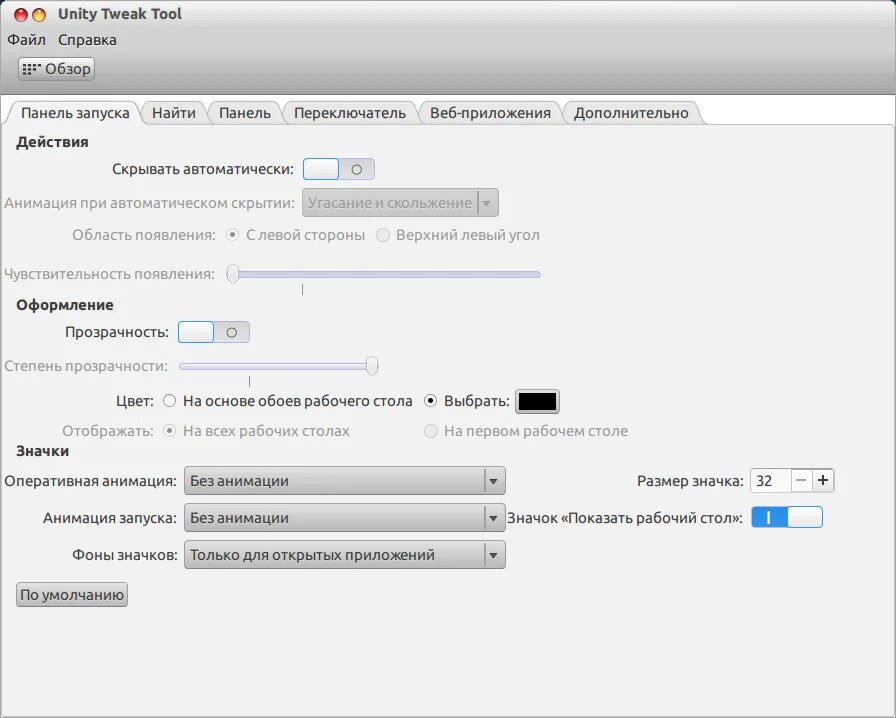Increase icon size with plus button
896x718 pixels.
point(823,480)
